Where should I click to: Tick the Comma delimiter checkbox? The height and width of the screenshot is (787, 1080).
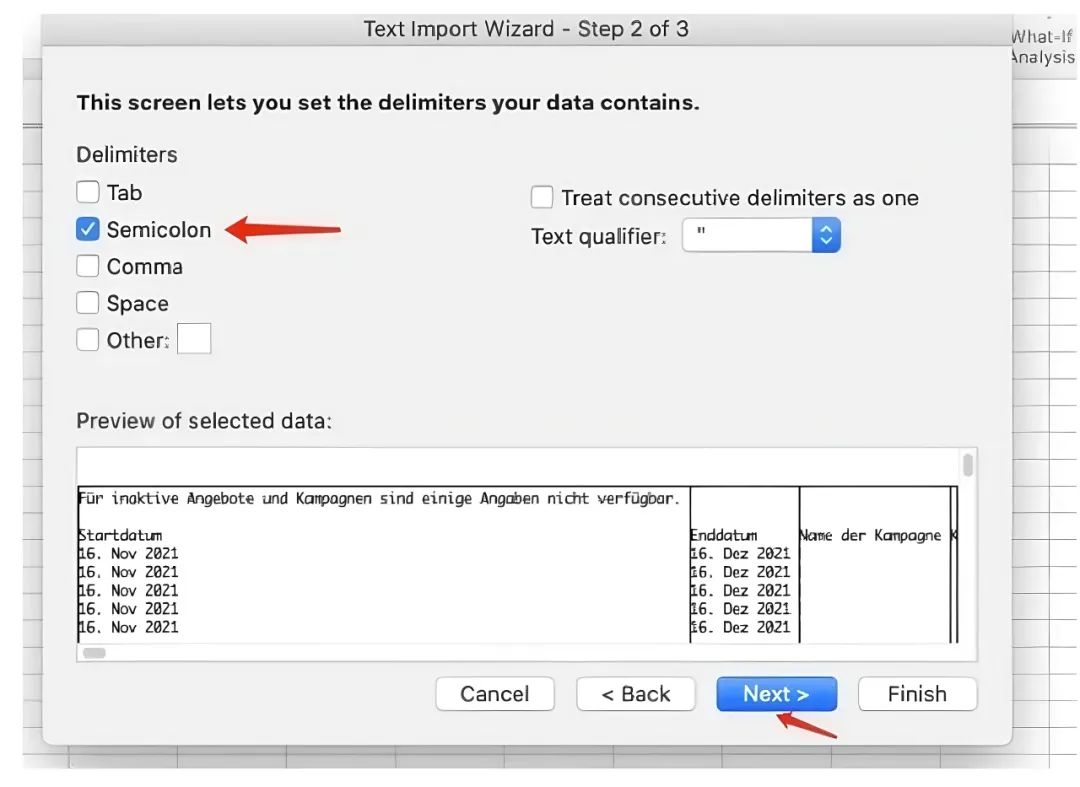click(88, 266)
